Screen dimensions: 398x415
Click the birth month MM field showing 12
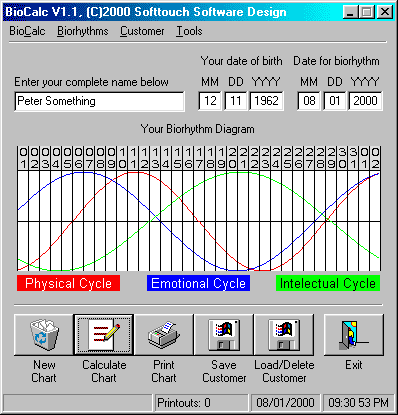coord(210,101)
